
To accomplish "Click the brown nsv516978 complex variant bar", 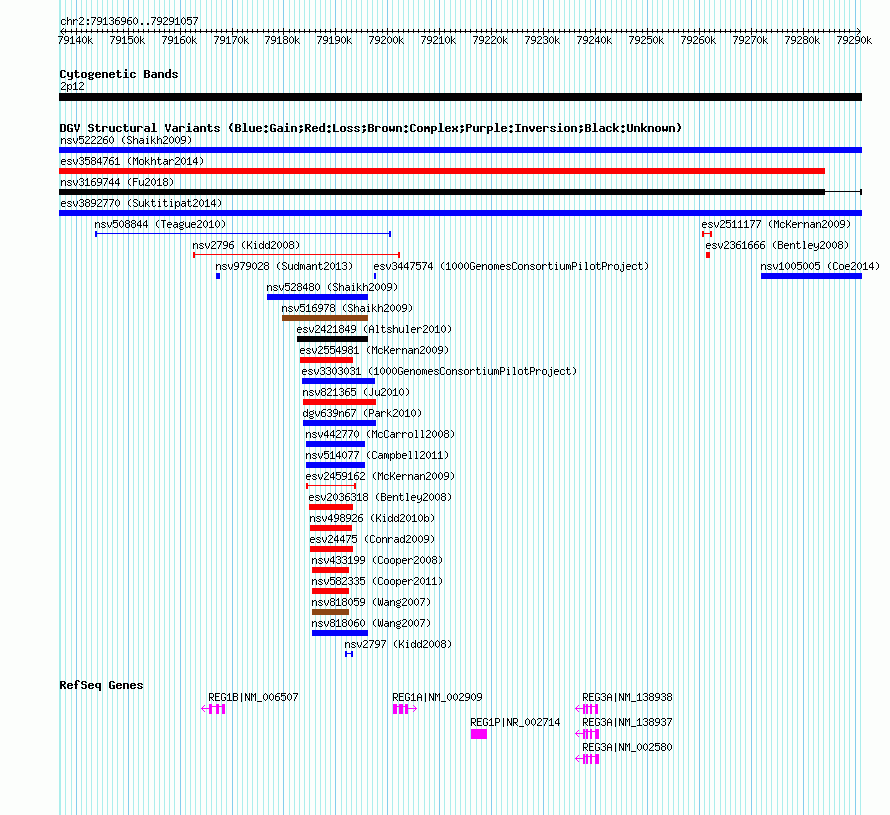I will (325, 318).
